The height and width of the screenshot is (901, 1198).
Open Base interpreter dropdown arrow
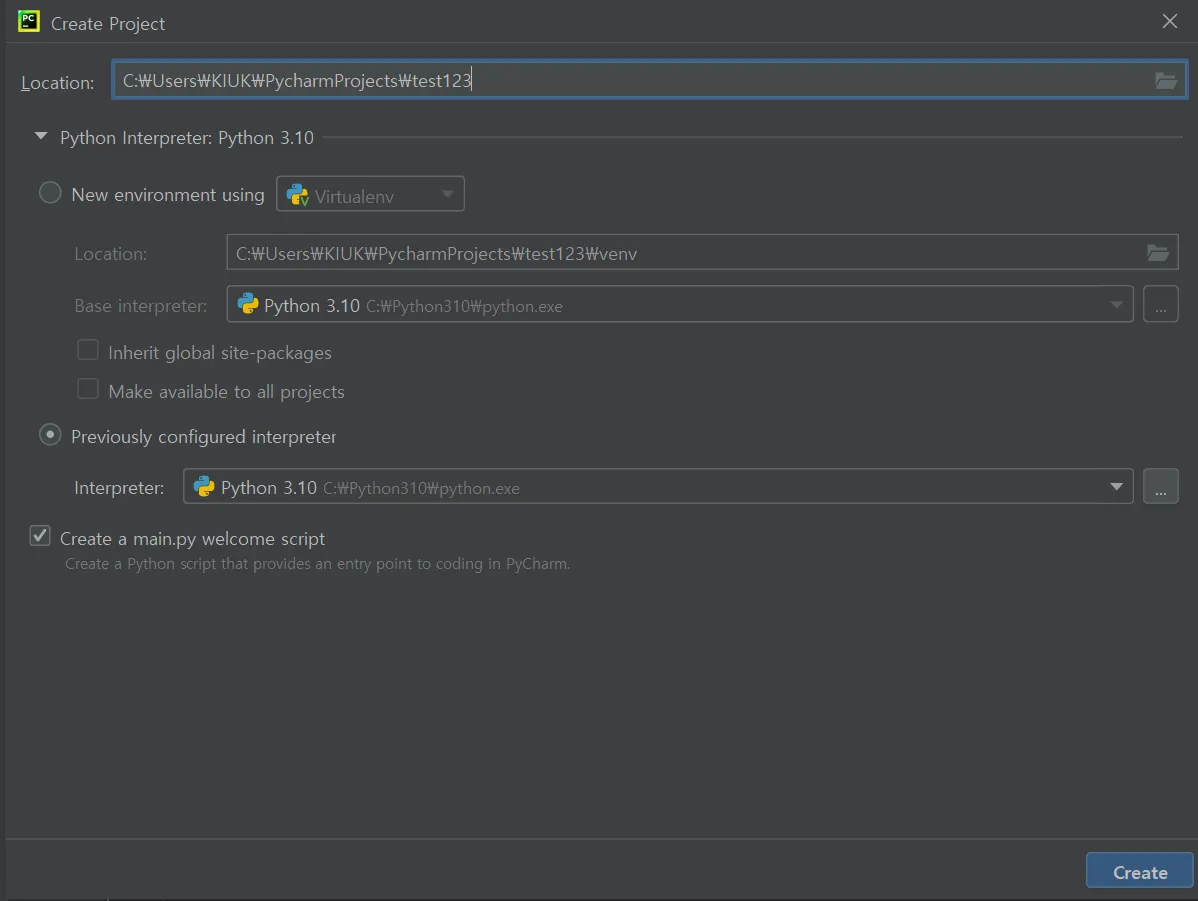tap(1116, 305)
